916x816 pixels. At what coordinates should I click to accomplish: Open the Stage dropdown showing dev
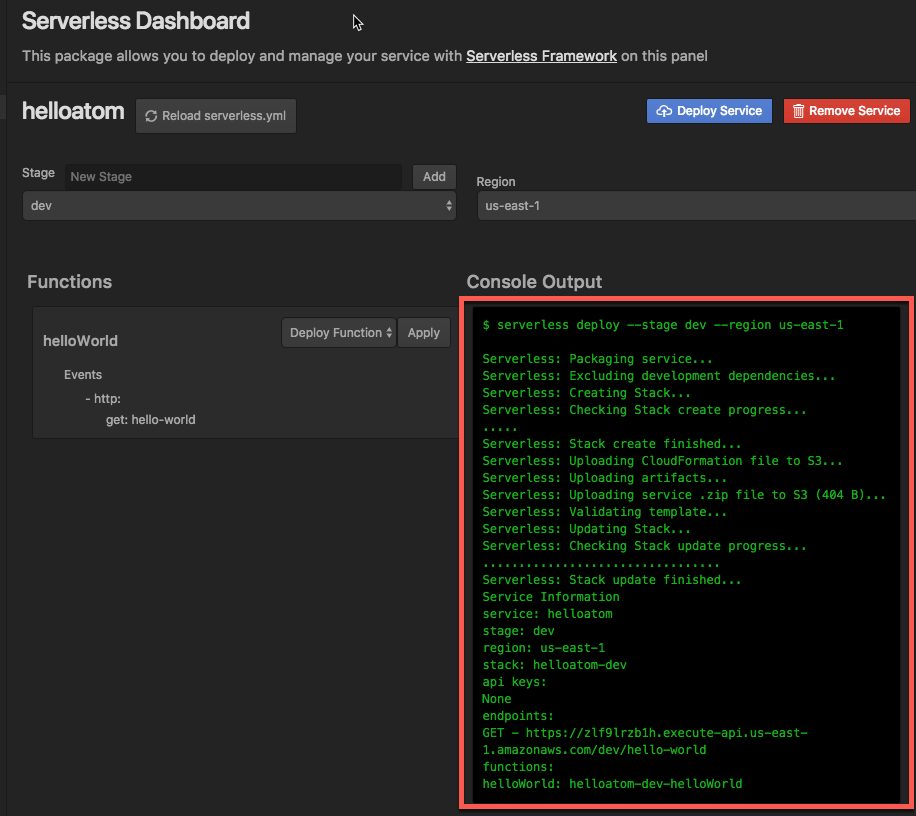pyautogui.click(x=239, y=205)
